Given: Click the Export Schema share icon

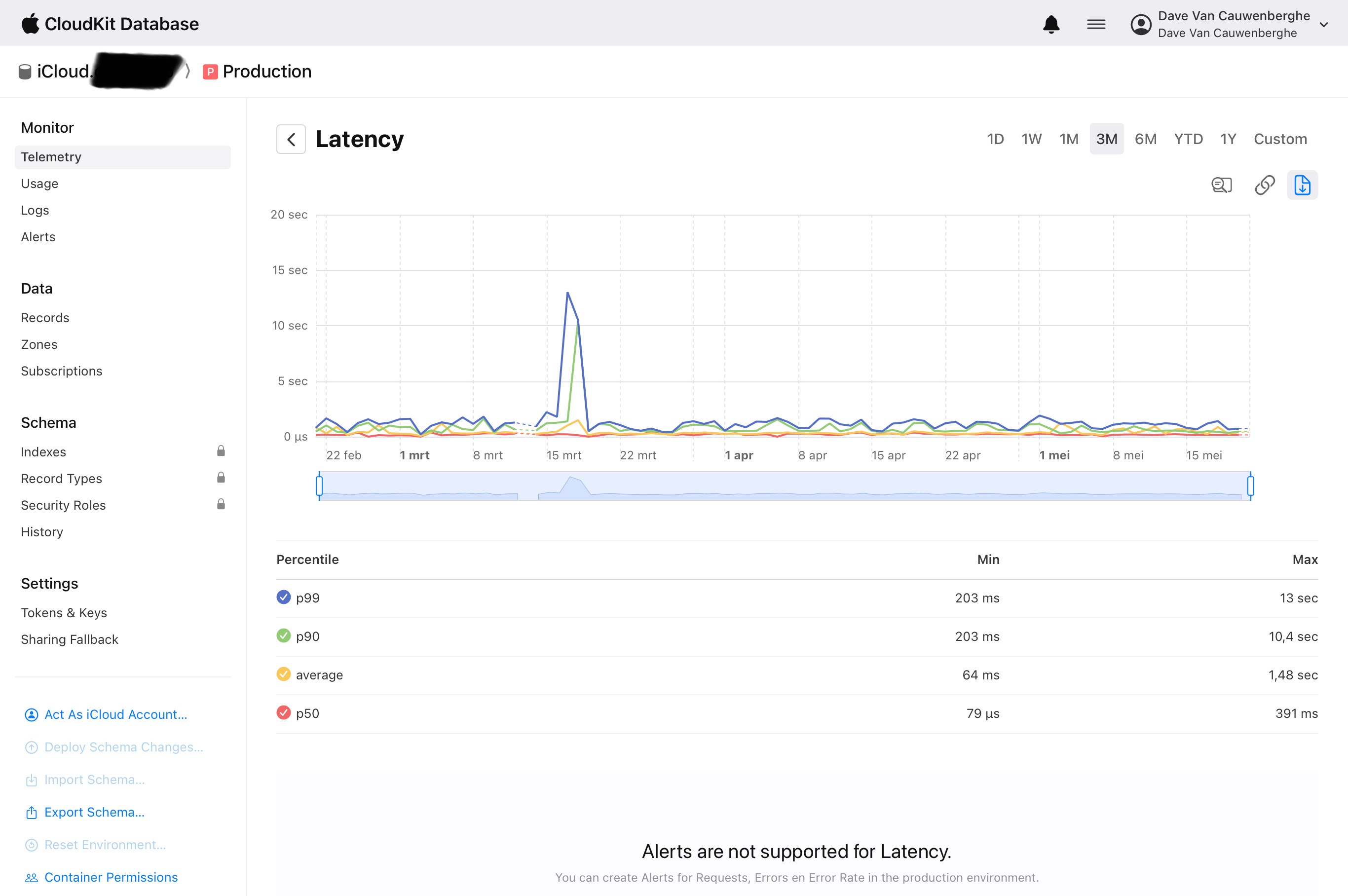Looking at the screenshot, I should click(x=32, y=813).
